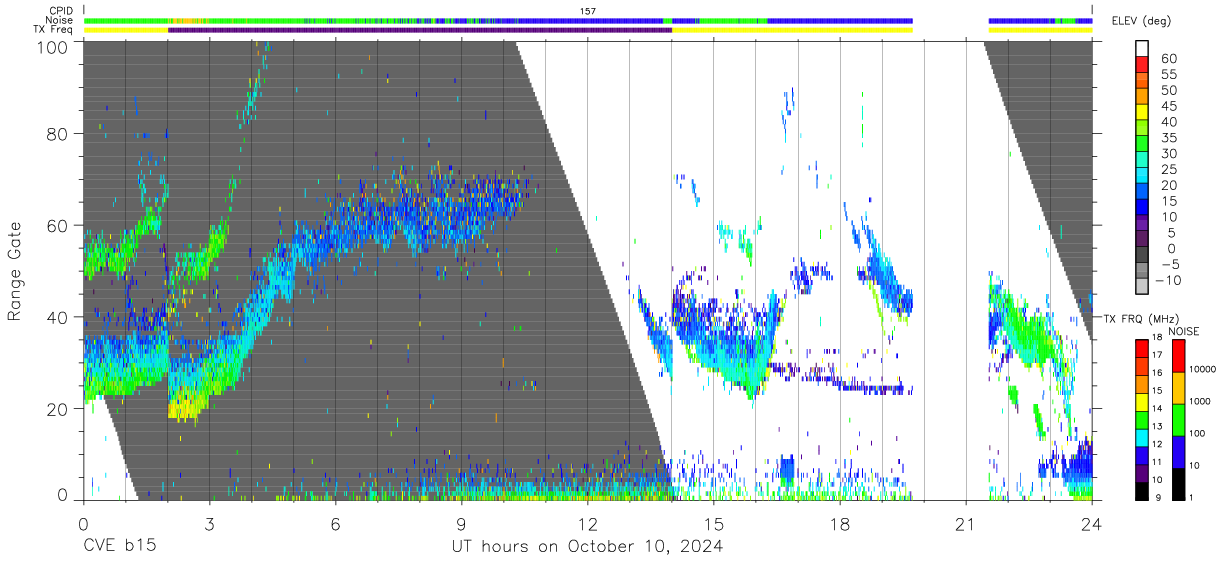Click the 40 tick on Range Gate axis
The height and width of the screenshot is (567, 1228).
[58, 317]
